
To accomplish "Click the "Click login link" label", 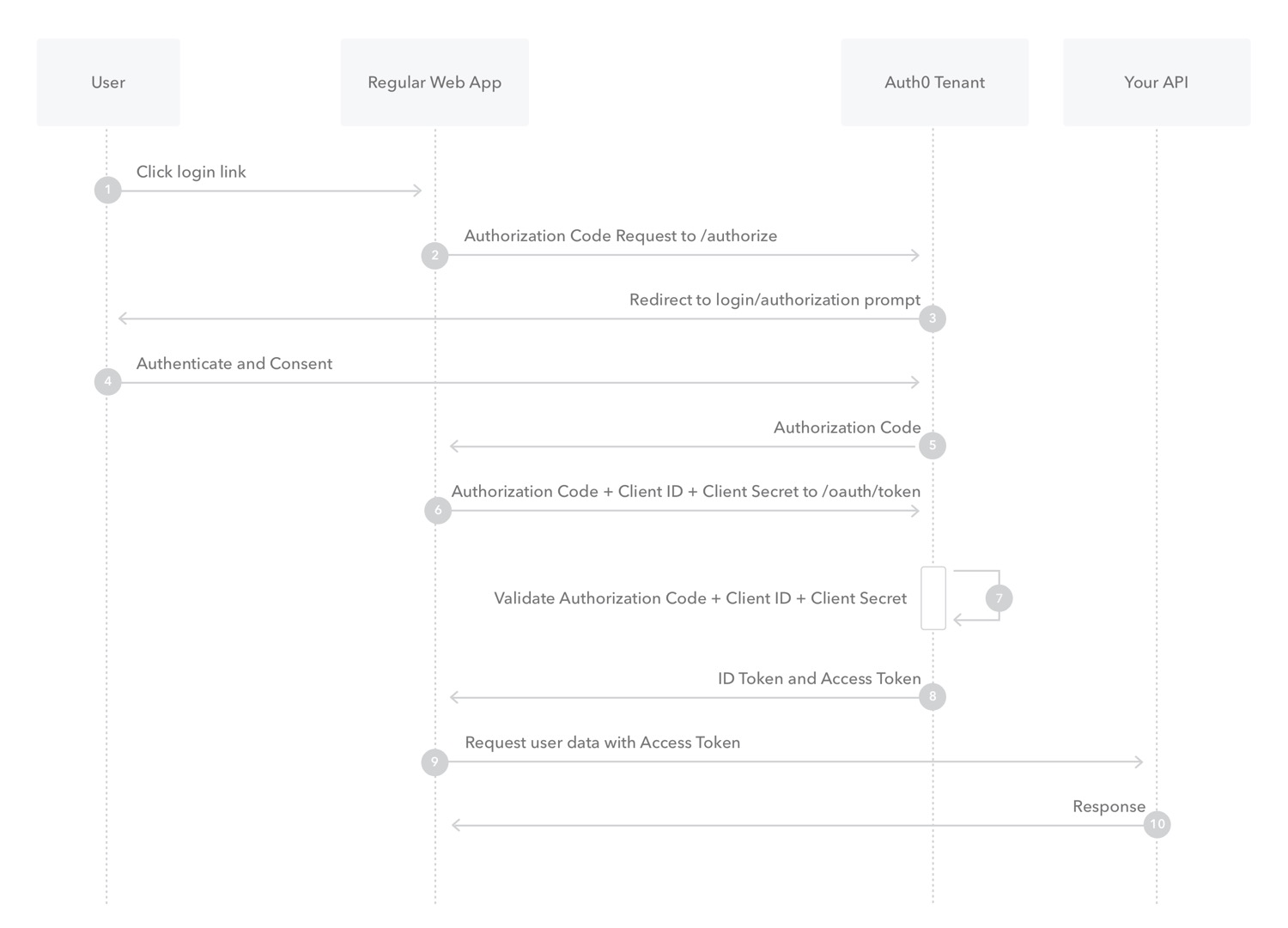I will pos(191,172).
